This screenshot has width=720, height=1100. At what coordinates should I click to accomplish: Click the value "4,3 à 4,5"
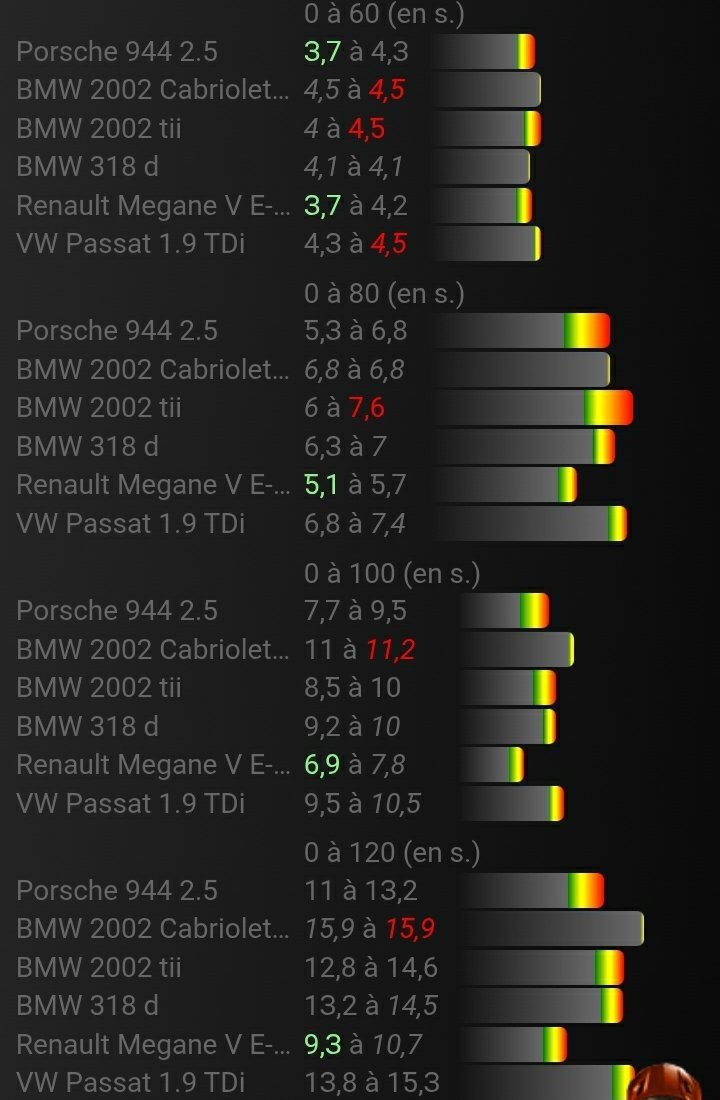click(x=355, y=243)
